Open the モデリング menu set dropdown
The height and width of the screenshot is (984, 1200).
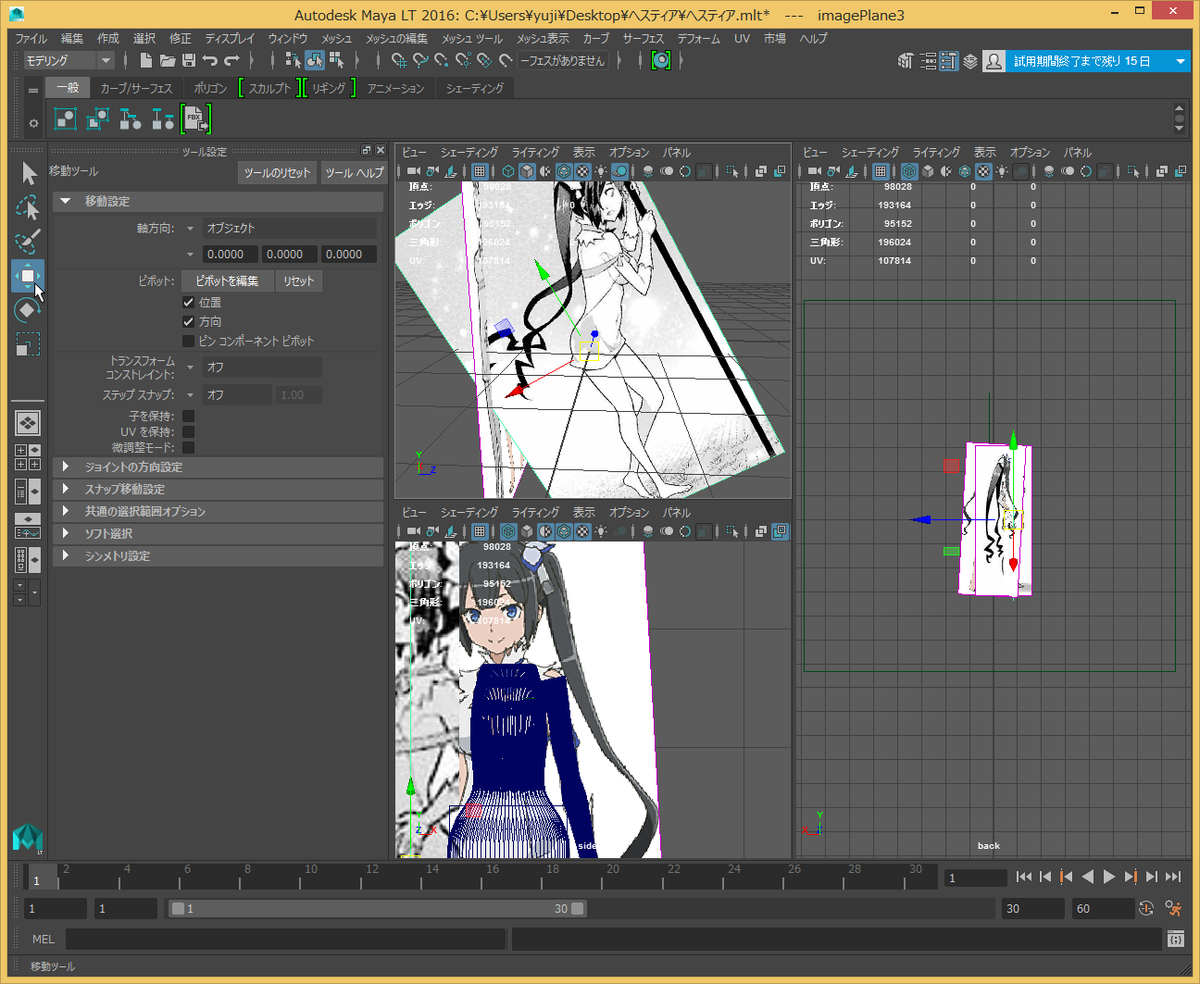pyautogui.click(x=68, y=61)
